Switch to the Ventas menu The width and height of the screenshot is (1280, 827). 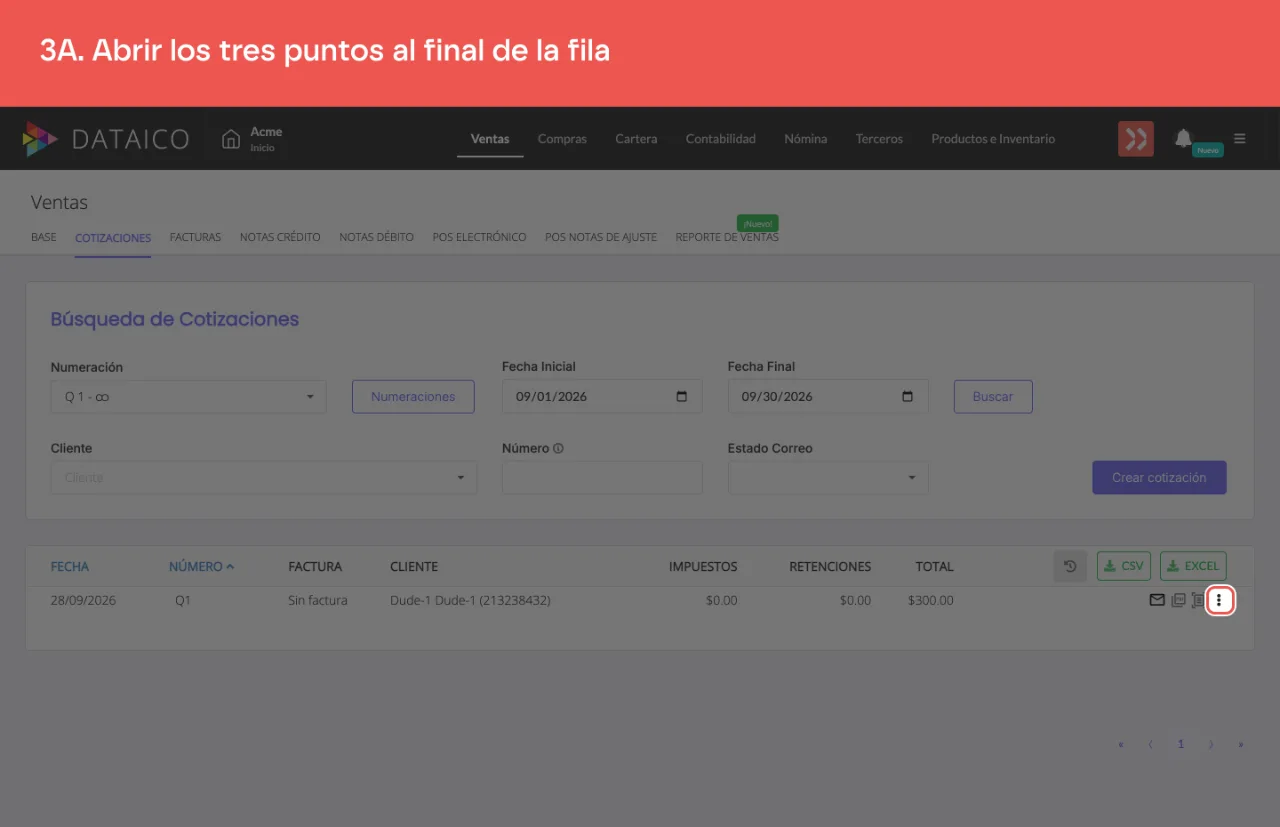[x=490, y=139]
